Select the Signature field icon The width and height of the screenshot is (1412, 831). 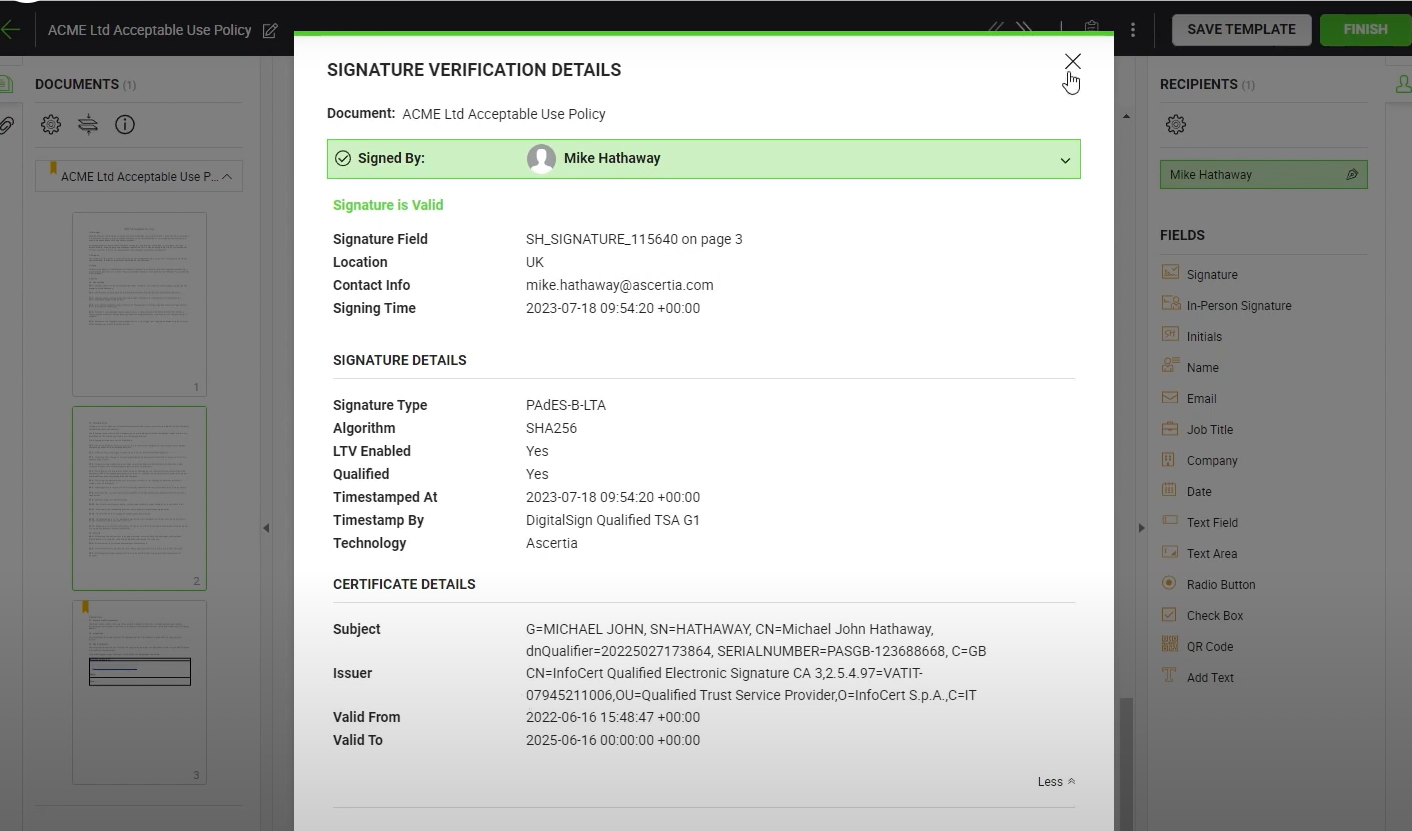click(1170, 272)
